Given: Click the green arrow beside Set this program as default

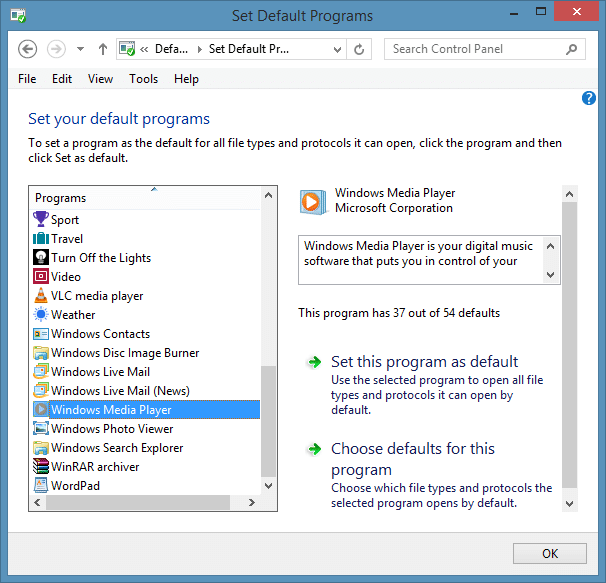Looking at the screenshot, I should tap(315, 362).
